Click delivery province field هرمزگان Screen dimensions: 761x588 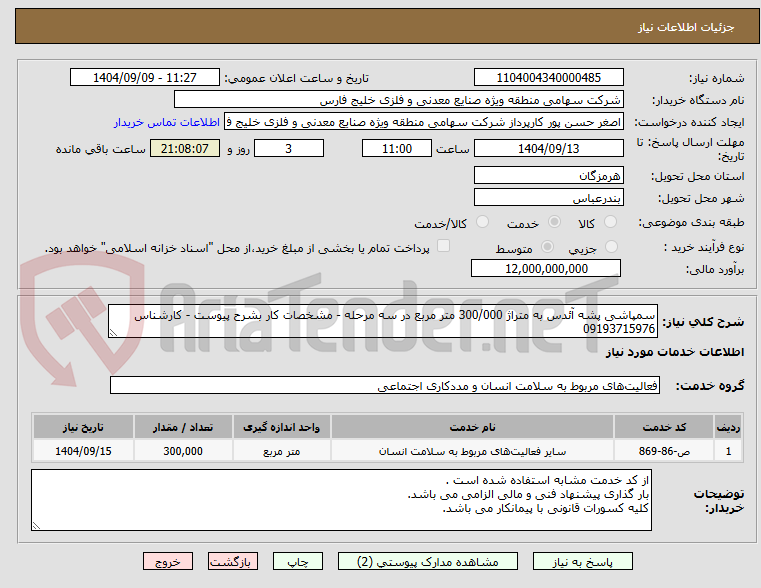pos(548,176)
